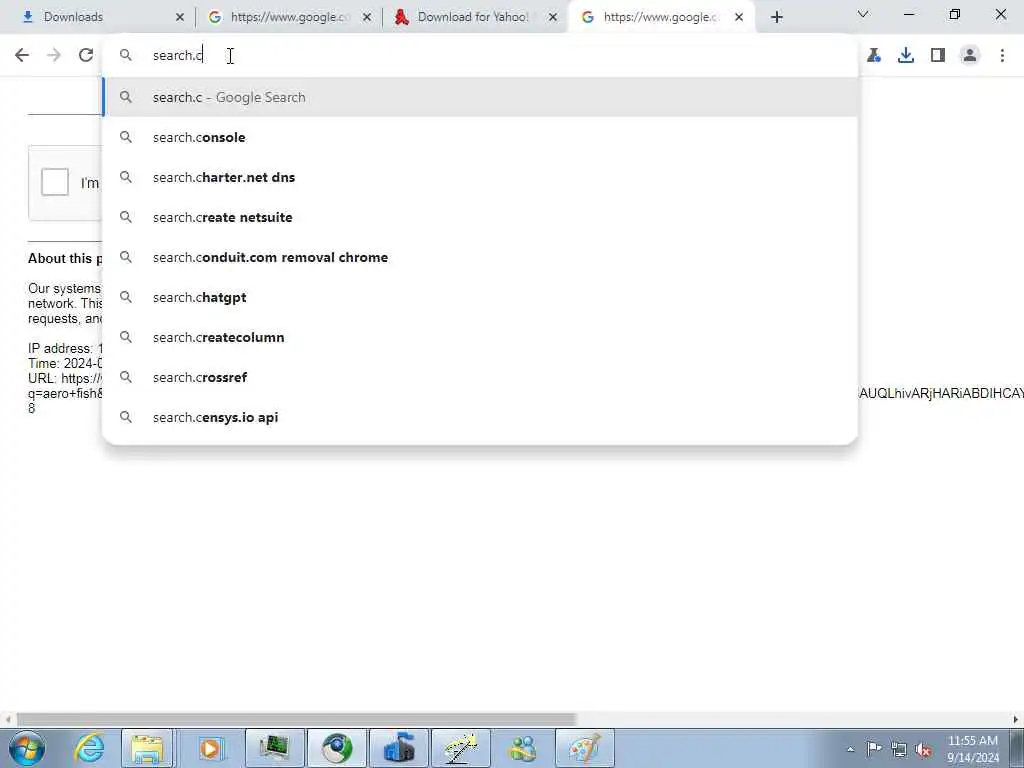The height and width of the screenshot is (768, 1024).
Task: Click the forward navigation arrow
Action: (x=54, y=55)
